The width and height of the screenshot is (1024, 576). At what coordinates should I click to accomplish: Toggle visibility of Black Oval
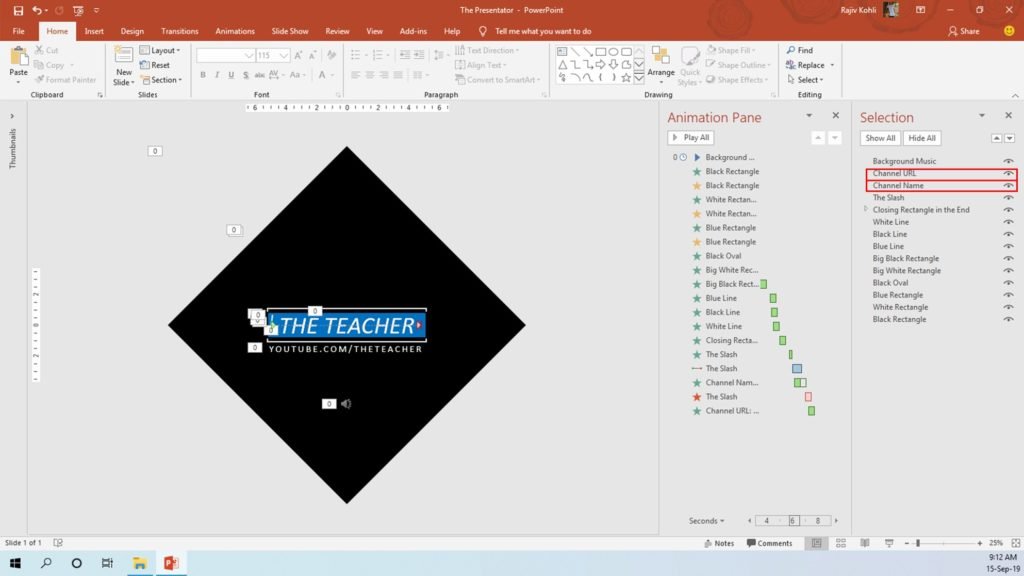pyautogui.click(x=1008, y=283)
